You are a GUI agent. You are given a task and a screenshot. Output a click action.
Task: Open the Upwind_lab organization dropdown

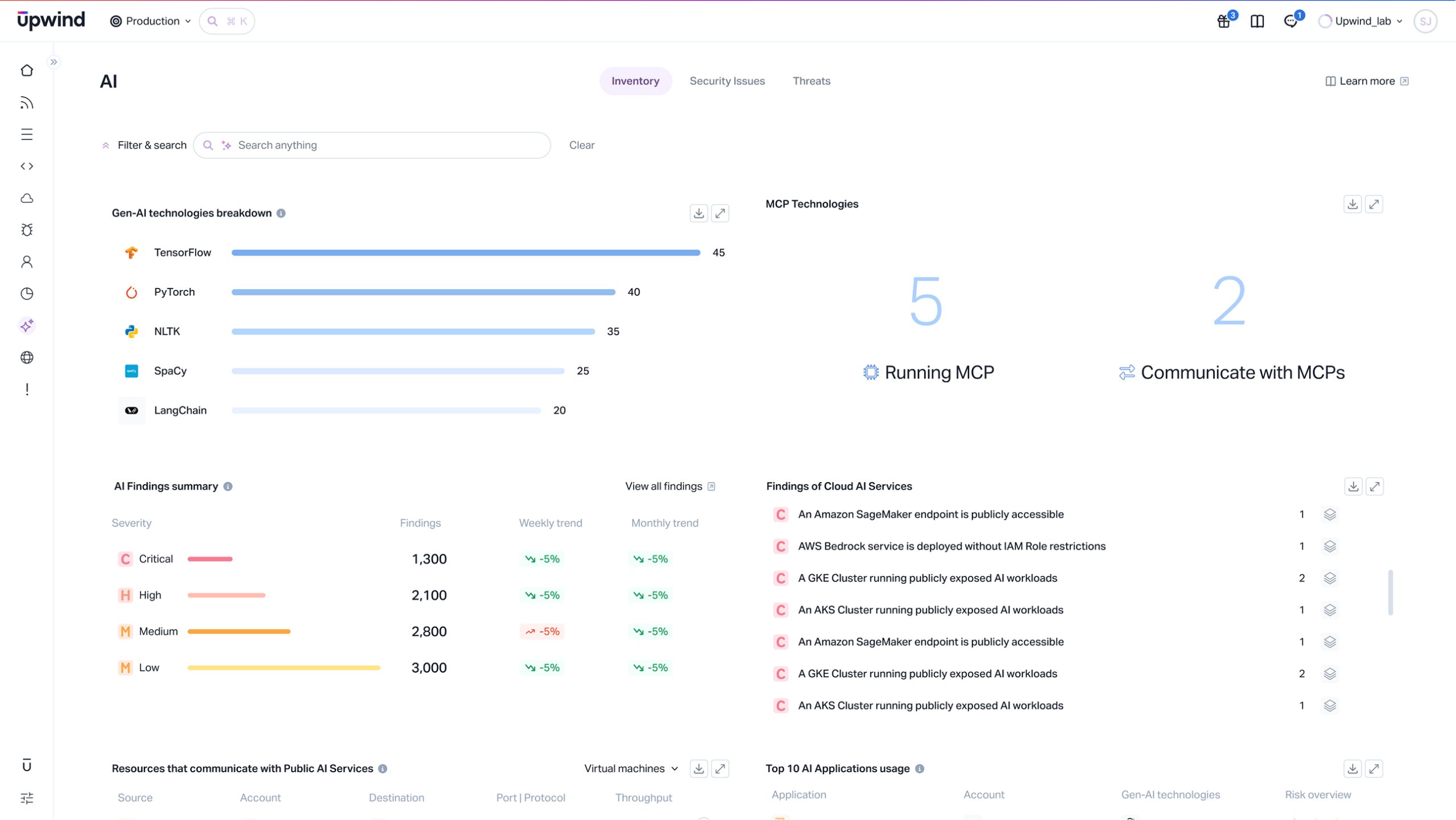pyautogui.click(x=1360, y=21)
